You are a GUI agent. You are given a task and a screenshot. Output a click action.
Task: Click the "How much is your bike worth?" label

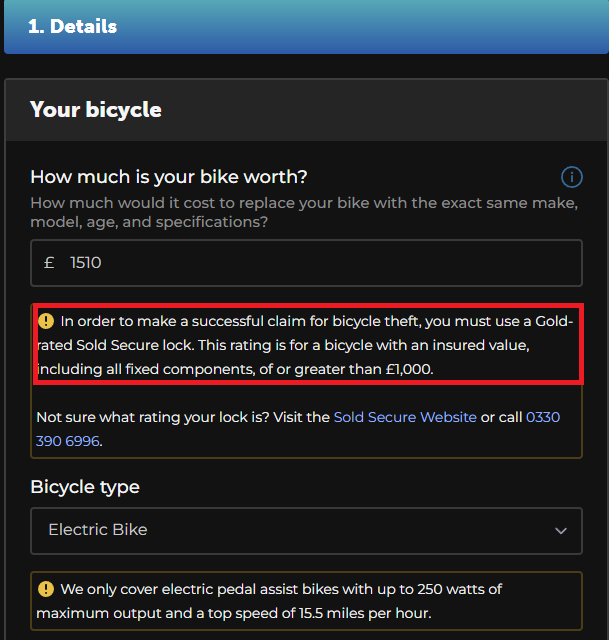tap(169, 177)
